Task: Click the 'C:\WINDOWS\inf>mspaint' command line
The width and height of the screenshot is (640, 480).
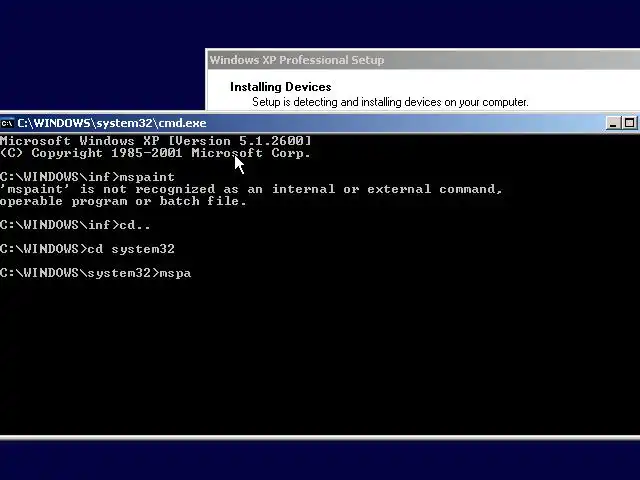Action: coord(87,177)
